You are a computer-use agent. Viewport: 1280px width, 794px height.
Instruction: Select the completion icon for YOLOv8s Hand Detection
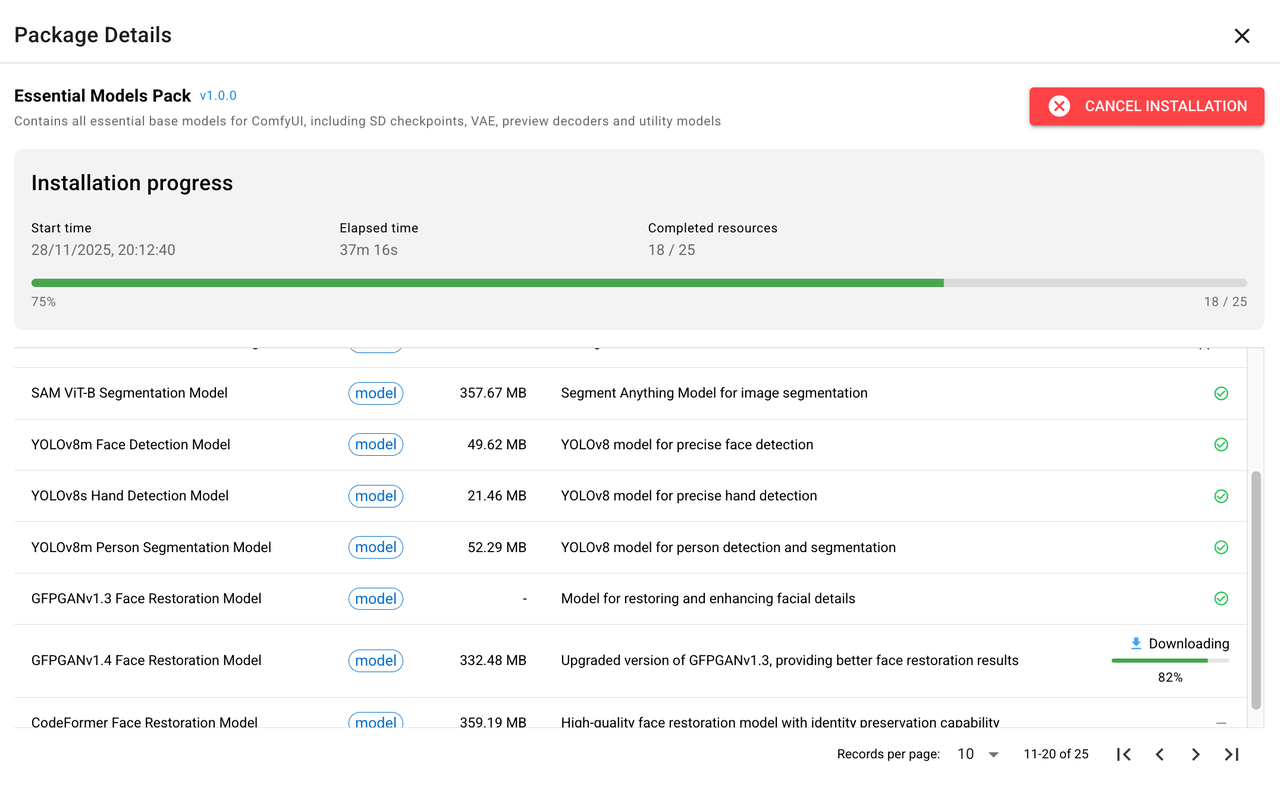1221,496
